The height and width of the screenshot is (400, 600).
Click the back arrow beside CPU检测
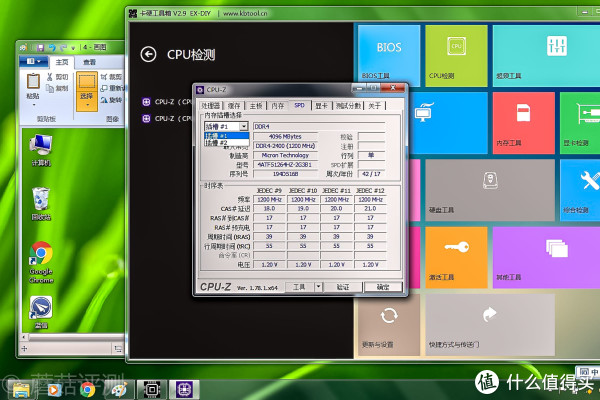[x=148, y=54]
